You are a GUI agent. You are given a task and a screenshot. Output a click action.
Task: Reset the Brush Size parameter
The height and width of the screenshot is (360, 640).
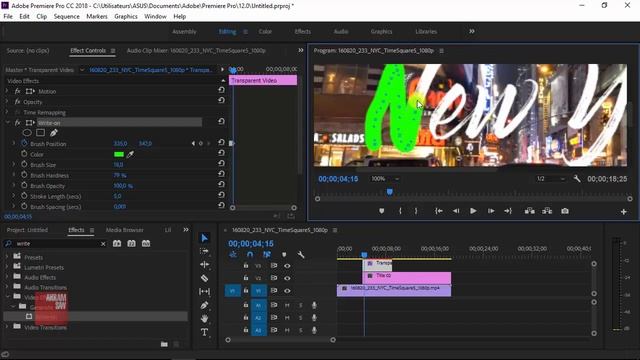click(221, 163)
